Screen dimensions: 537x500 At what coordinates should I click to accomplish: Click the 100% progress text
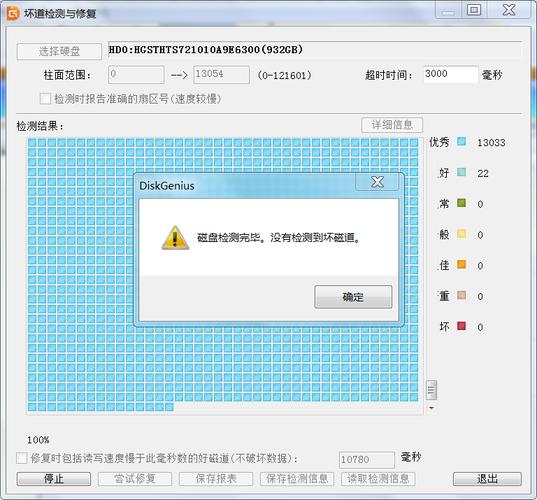38,440
